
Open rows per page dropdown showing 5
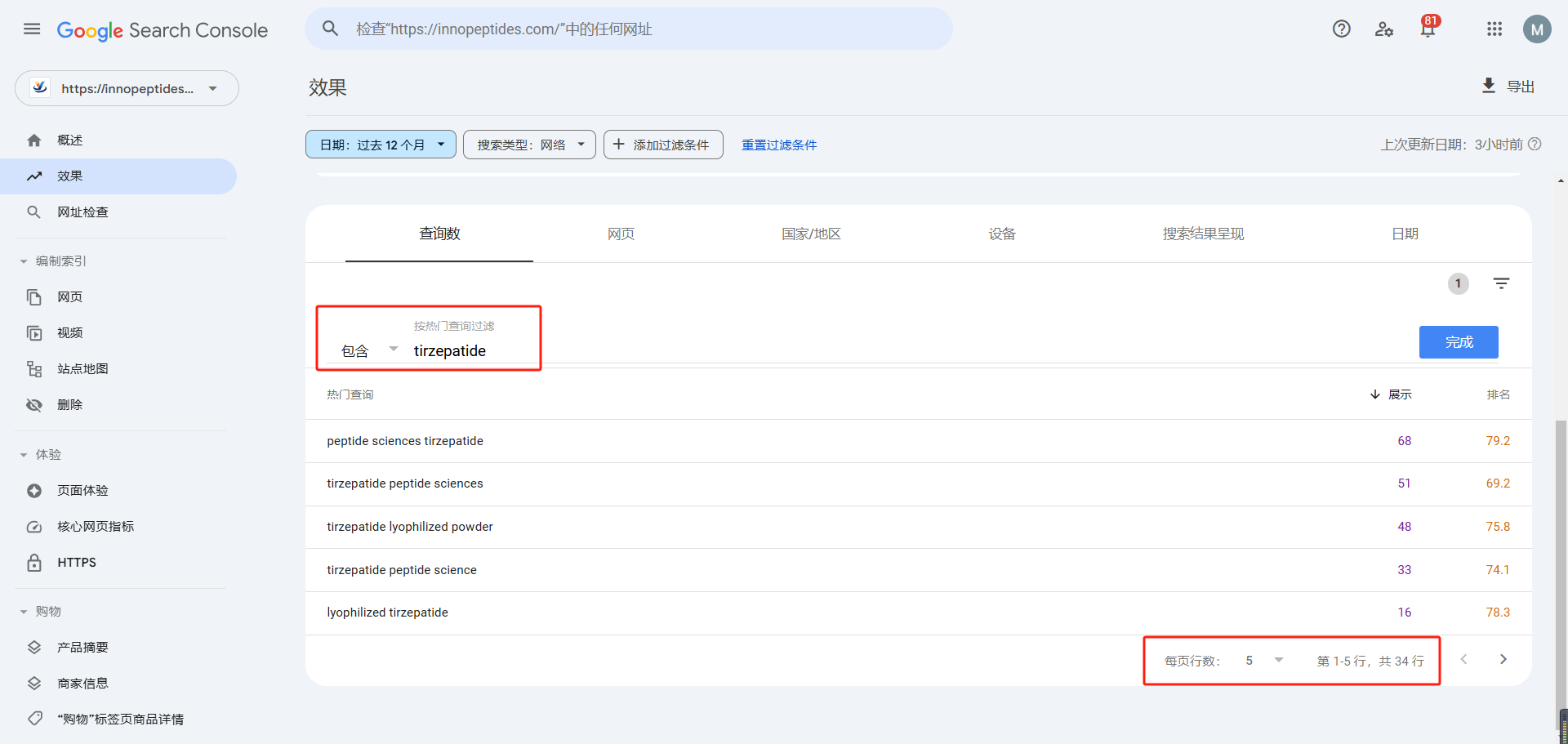[x=1264, y=660]
